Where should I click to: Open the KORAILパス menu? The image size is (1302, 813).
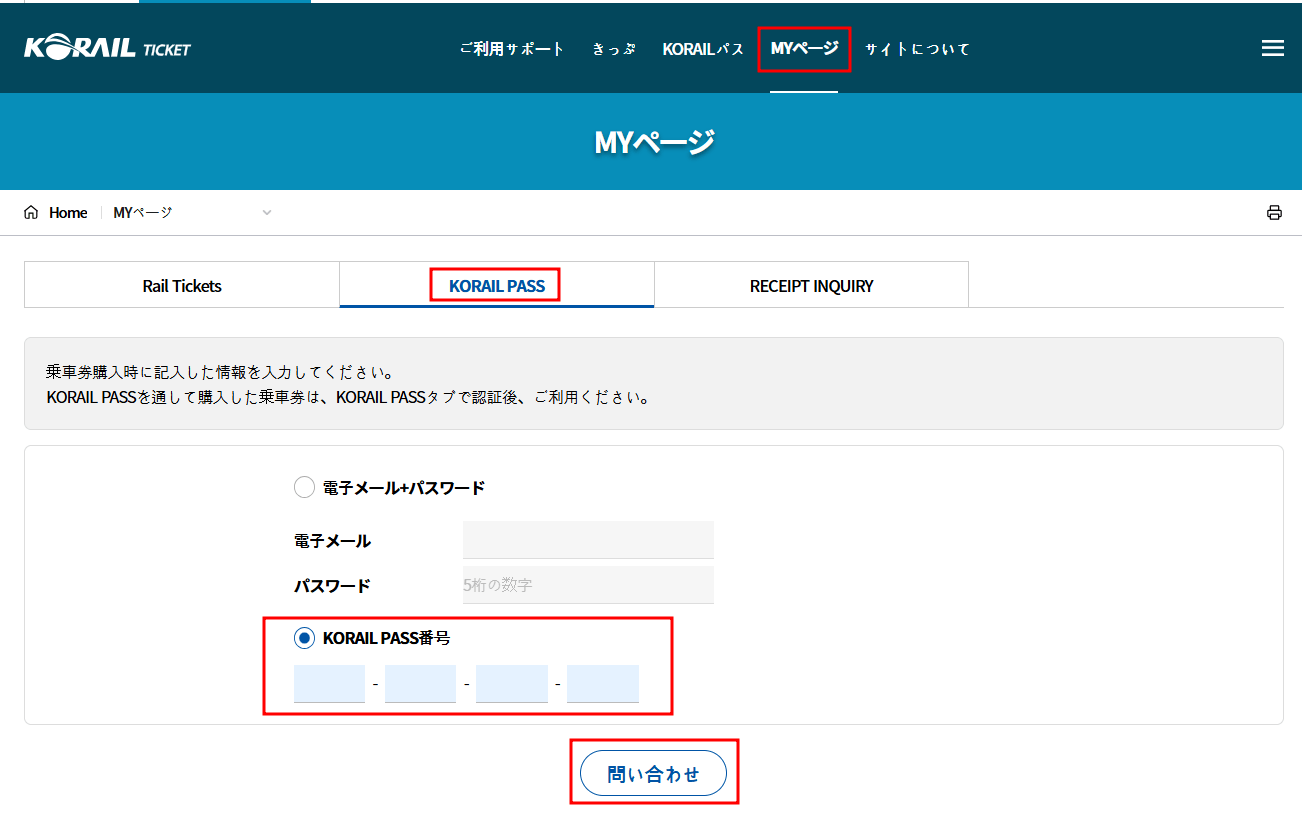pyautogui.click(x=703, y=49)
